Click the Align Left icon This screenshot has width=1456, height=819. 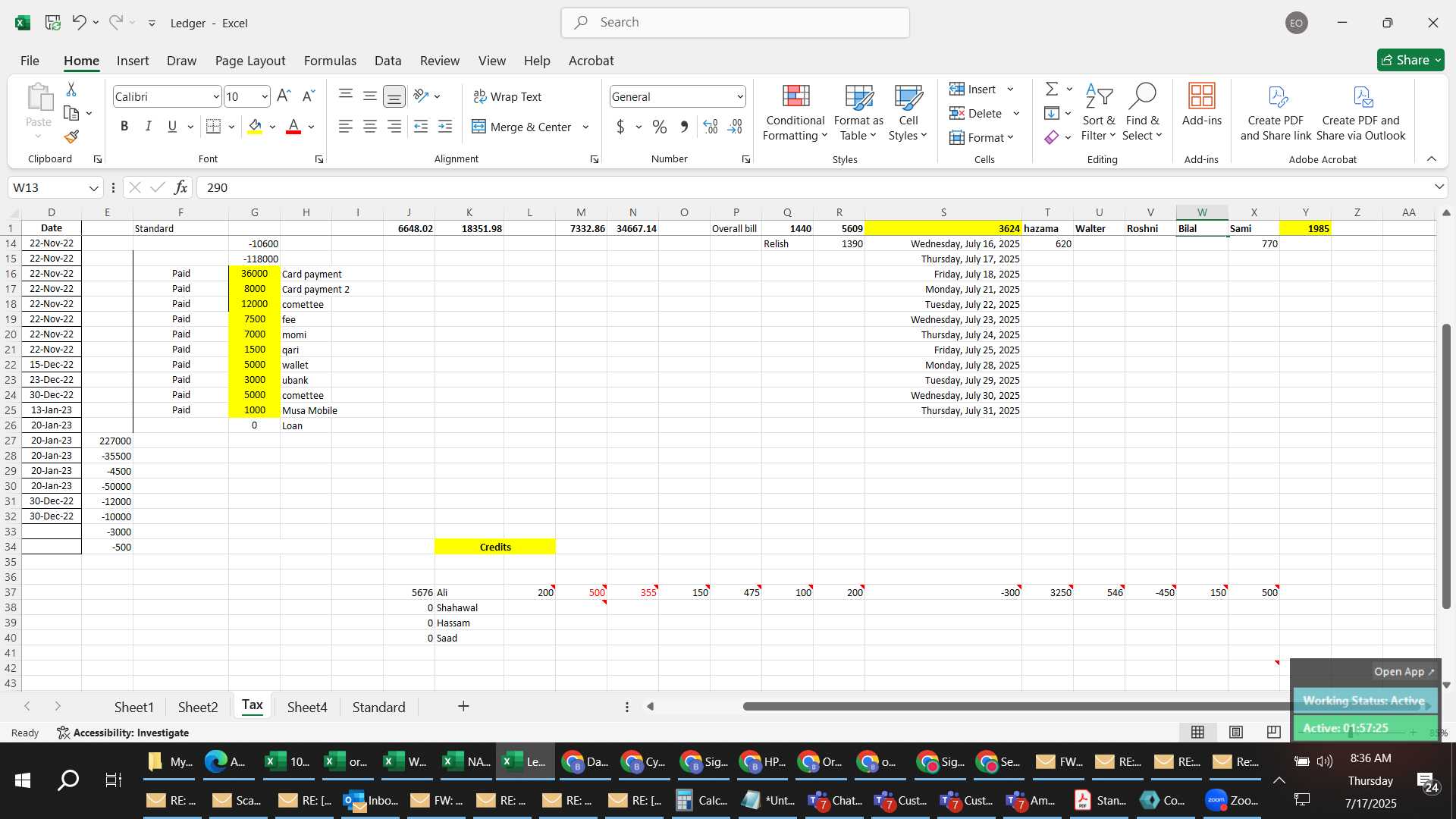click(x=346, y=127)
